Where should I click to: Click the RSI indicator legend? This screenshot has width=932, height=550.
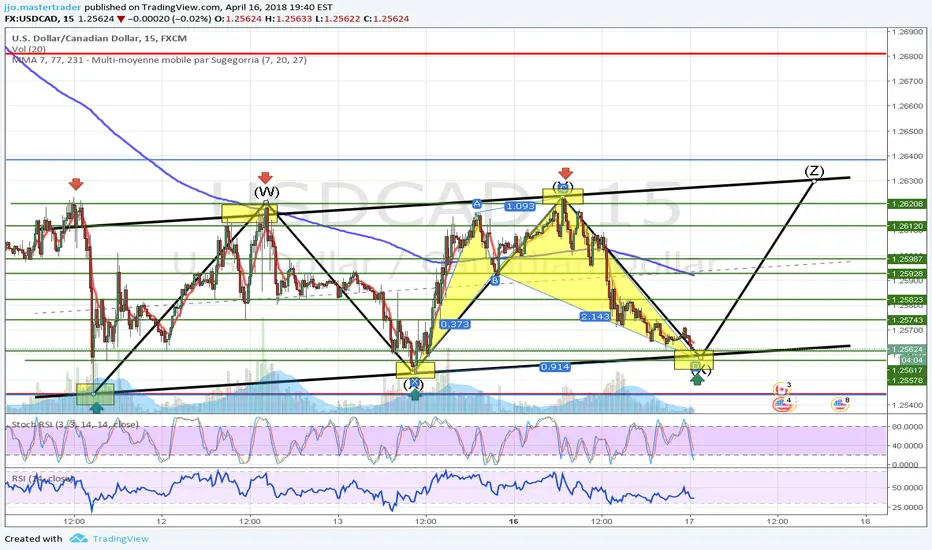43,478
